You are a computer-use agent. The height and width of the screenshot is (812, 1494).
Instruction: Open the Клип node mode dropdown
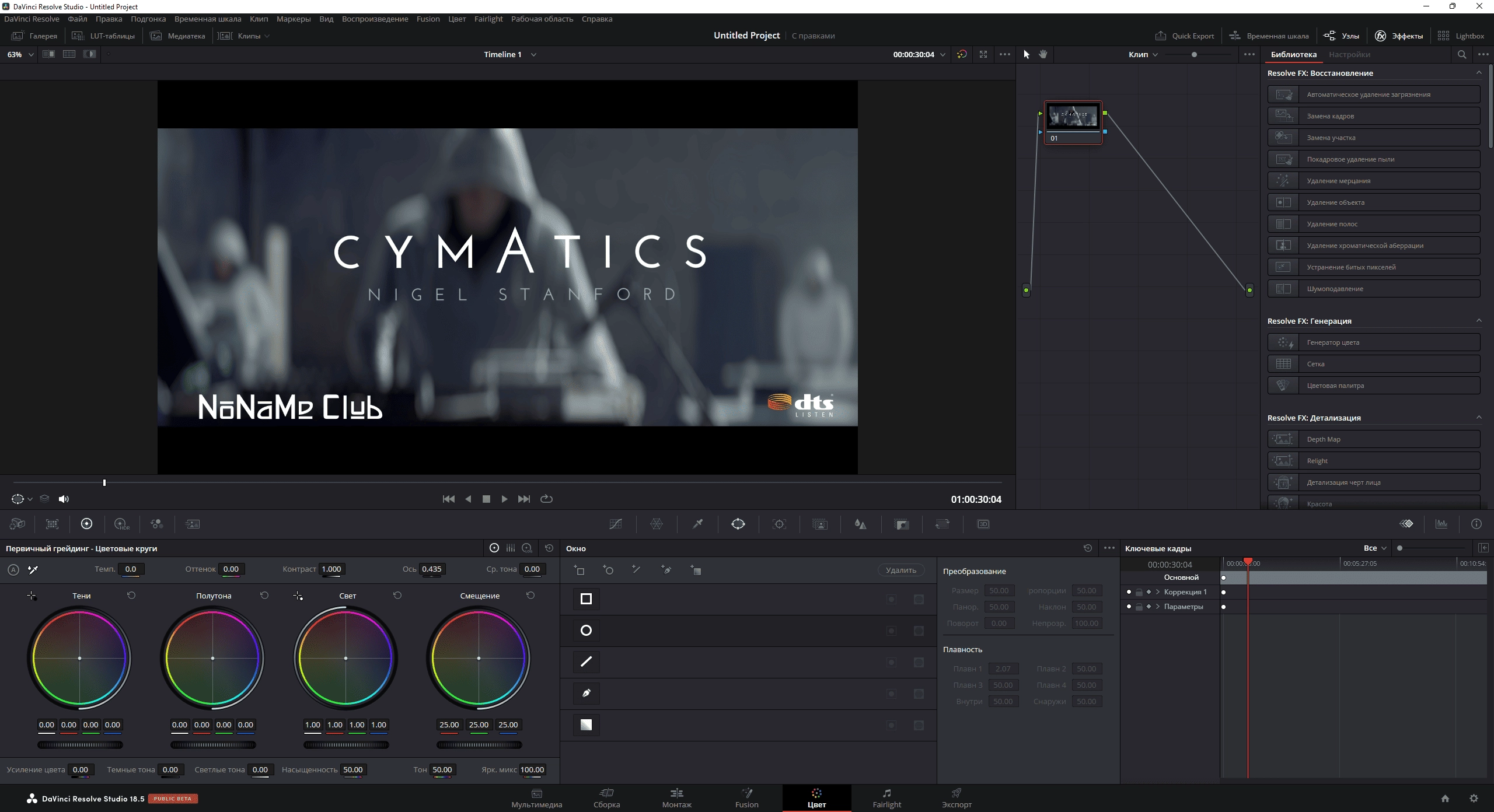click(x=1143, y=54)
